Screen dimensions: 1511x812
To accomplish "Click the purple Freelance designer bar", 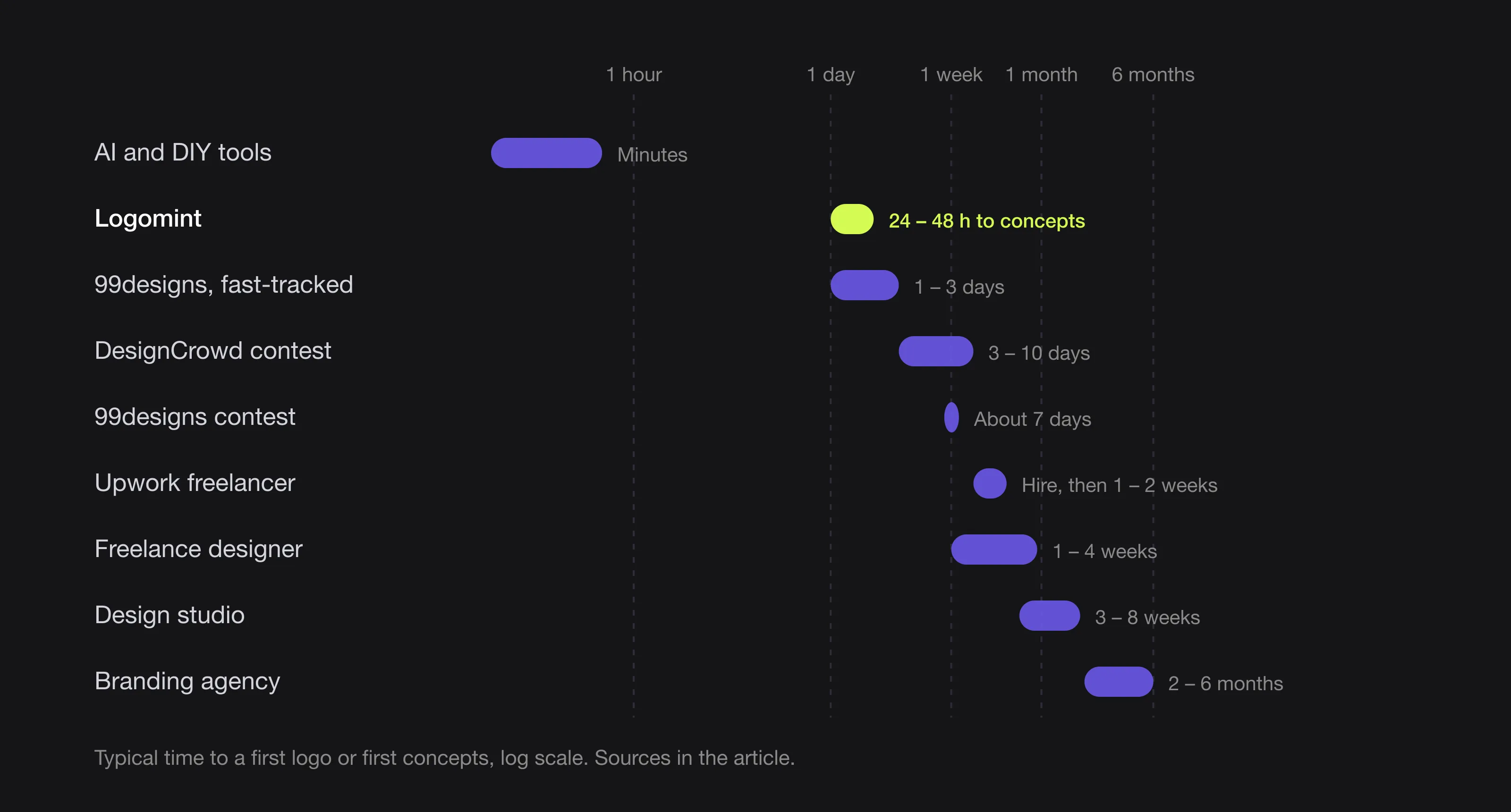I will [x=993, y=550].
